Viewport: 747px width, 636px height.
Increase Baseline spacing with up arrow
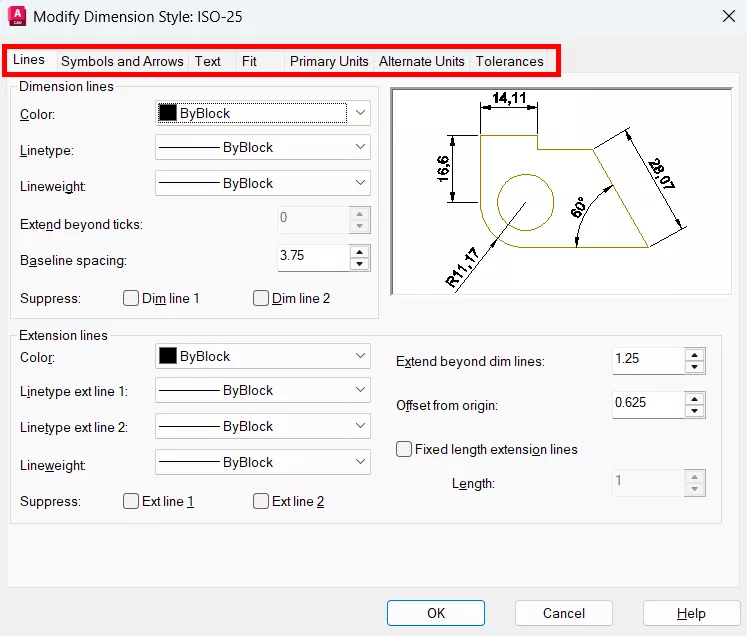pyautogui.click(x=360, y=250)
